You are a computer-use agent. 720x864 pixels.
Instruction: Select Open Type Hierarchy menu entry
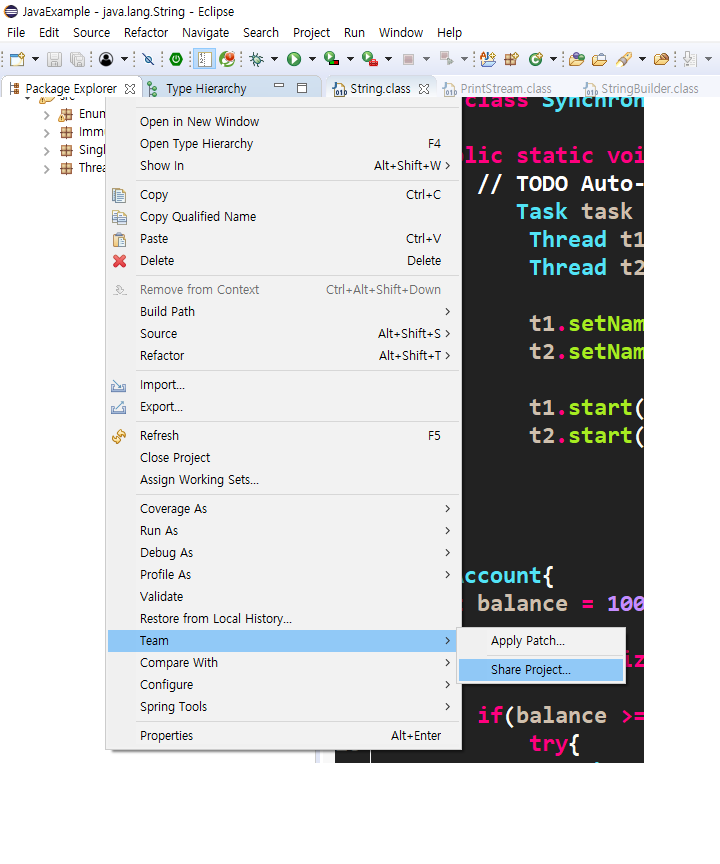point(283,144)
